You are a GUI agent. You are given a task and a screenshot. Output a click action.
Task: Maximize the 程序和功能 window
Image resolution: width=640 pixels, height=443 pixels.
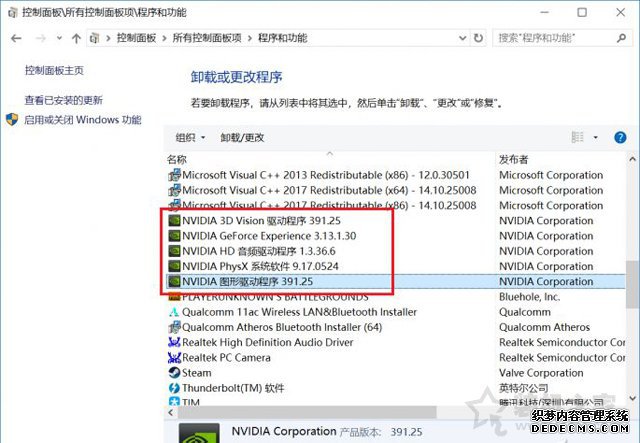[582, 12]
